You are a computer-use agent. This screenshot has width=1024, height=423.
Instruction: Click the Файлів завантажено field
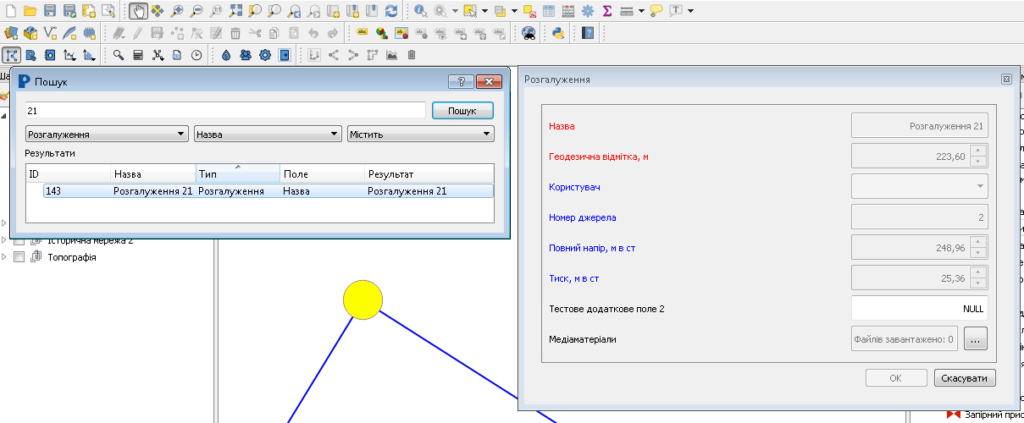point(904,339)
